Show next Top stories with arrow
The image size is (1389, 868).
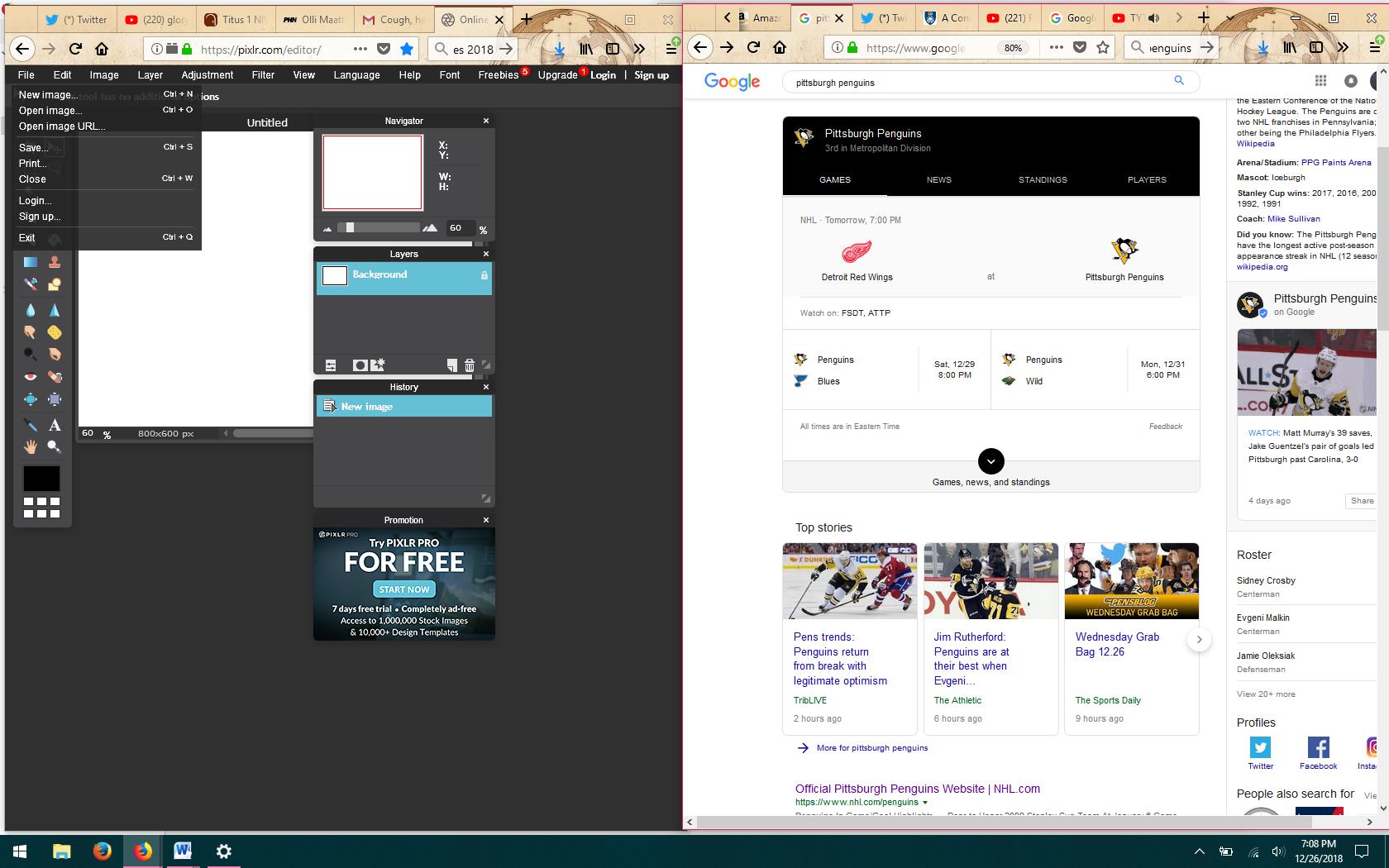(x=1199, y=639)
